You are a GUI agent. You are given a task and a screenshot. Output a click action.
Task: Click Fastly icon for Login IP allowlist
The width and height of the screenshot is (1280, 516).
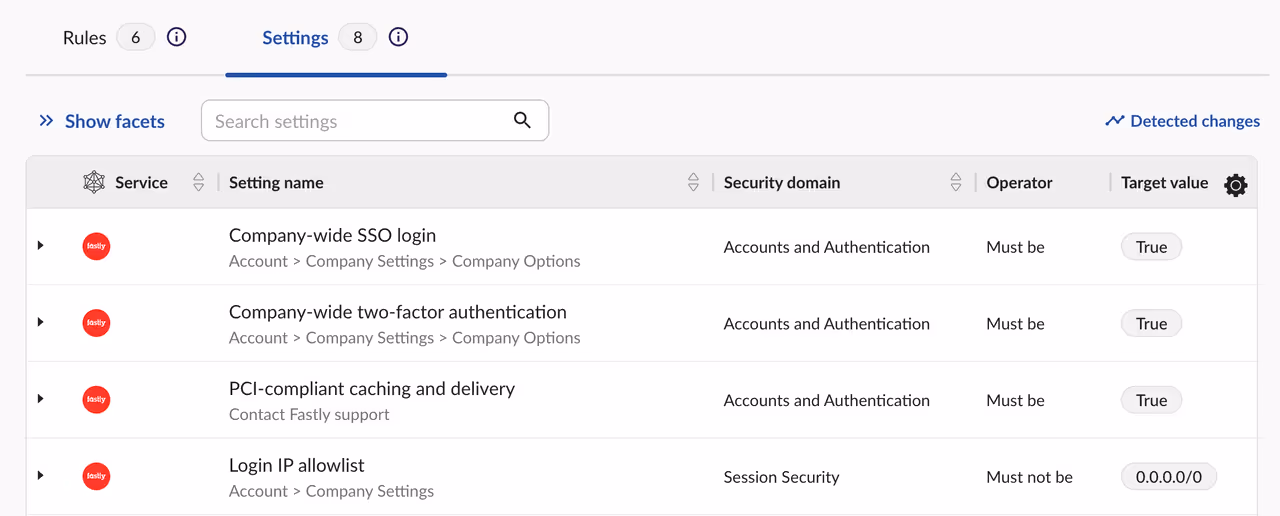(96, 476)
